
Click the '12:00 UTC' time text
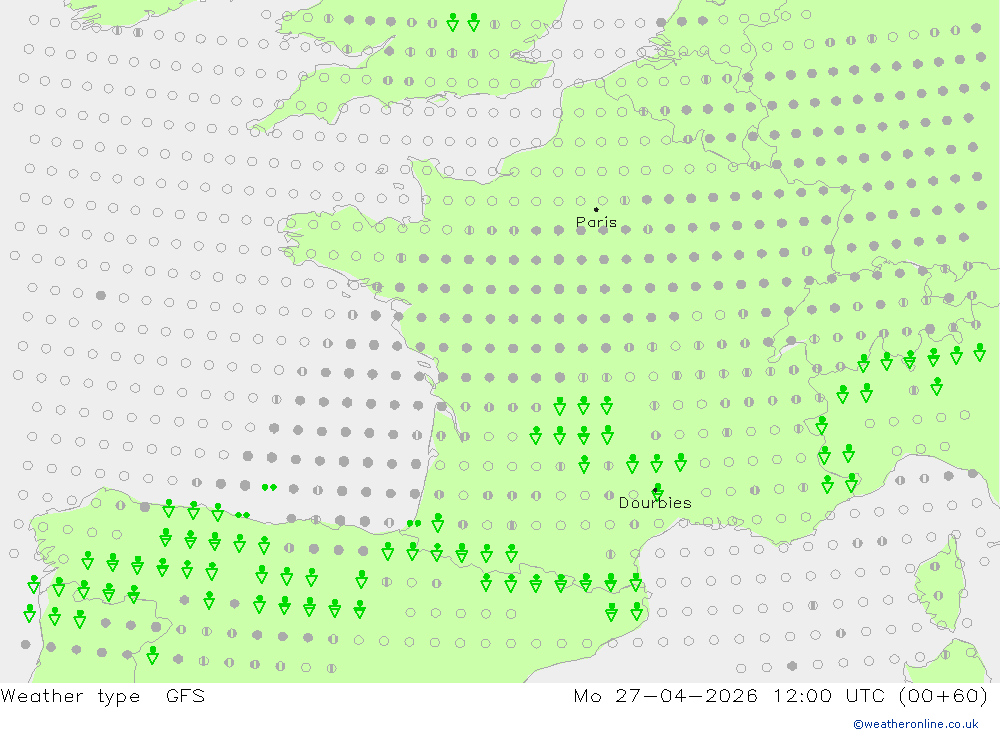[830, 695]
